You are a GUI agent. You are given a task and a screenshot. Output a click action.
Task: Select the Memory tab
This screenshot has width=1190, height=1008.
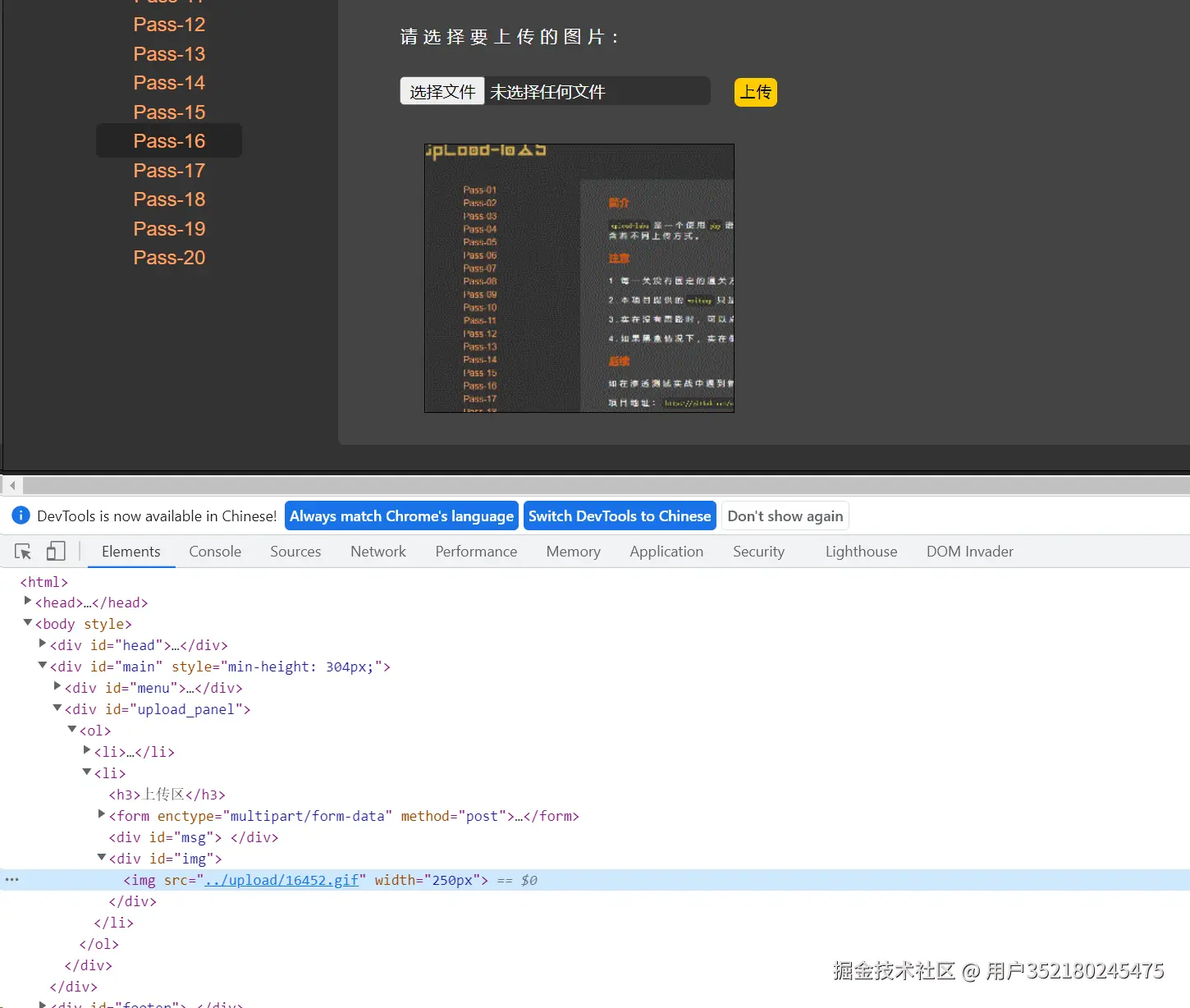tap(574, 552)
